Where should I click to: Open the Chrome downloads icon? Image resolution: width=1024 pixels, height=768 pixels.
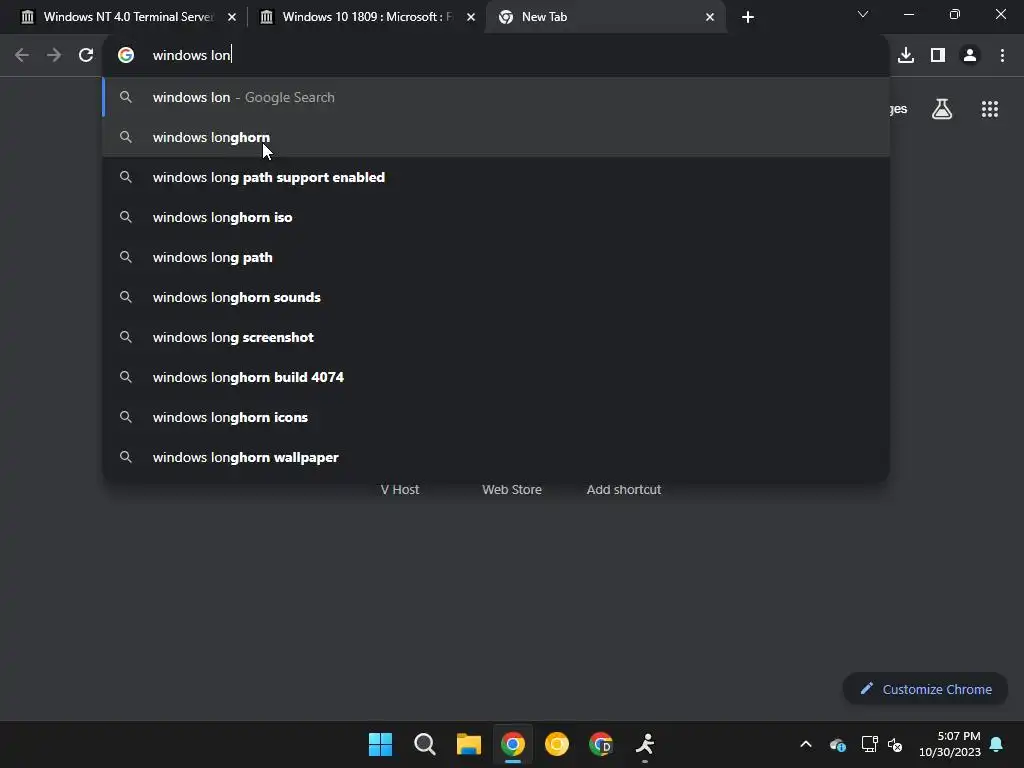[x=906, y=56]
